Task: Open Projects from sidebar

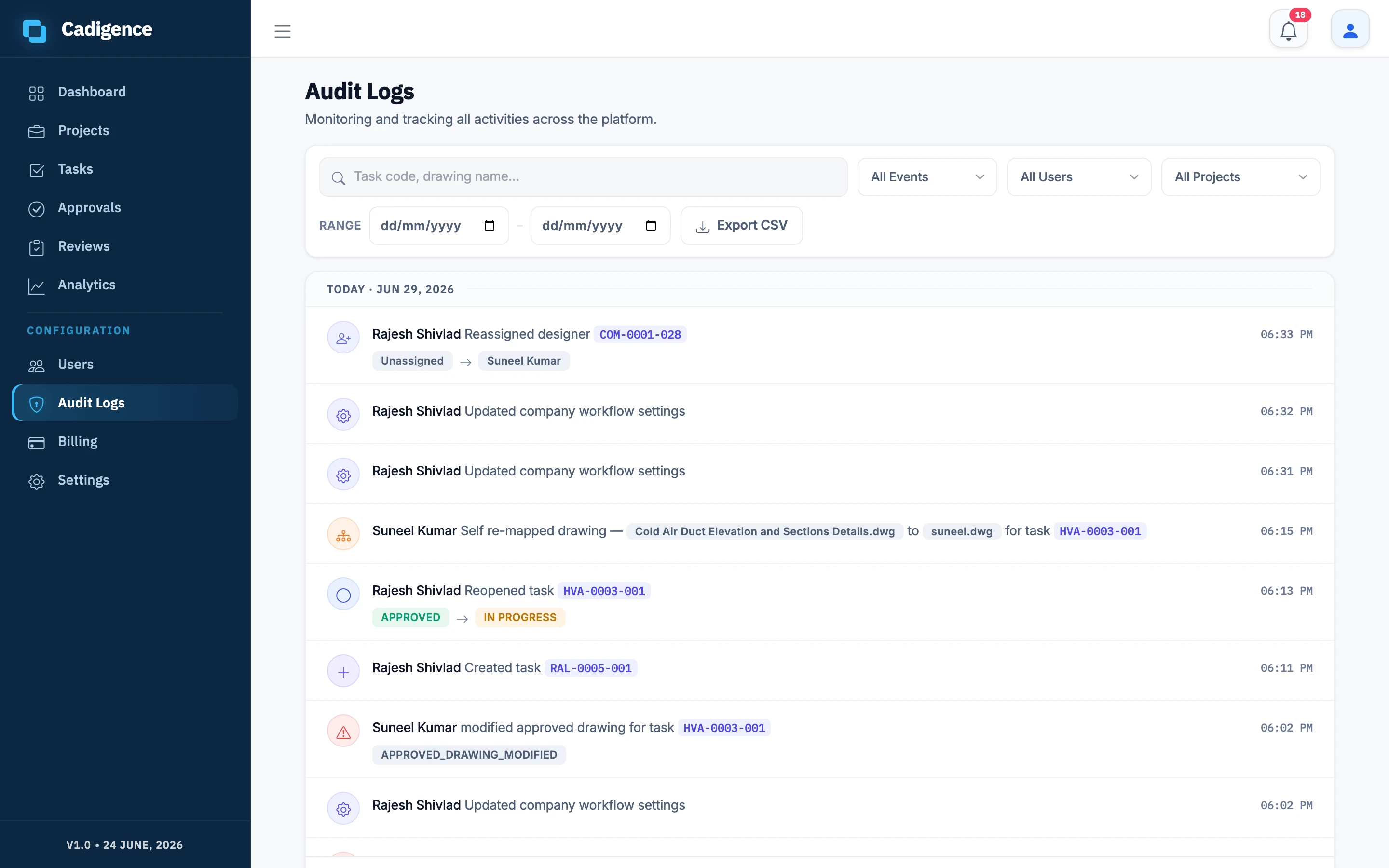Action: point(125,131)
